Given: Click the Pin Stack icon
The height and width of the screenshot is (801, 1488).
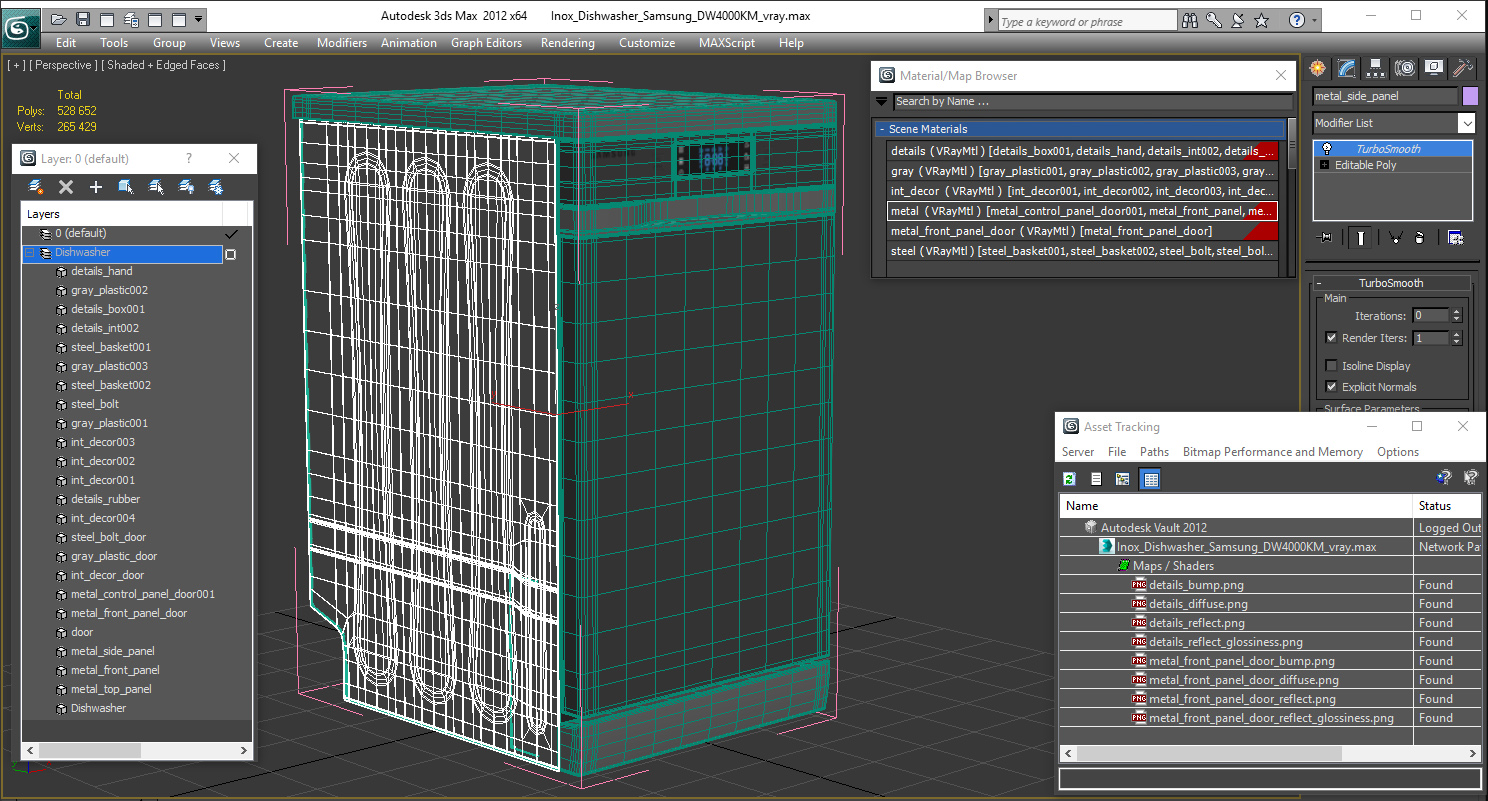Looking at the screenshot, I should pos(1326,238).
